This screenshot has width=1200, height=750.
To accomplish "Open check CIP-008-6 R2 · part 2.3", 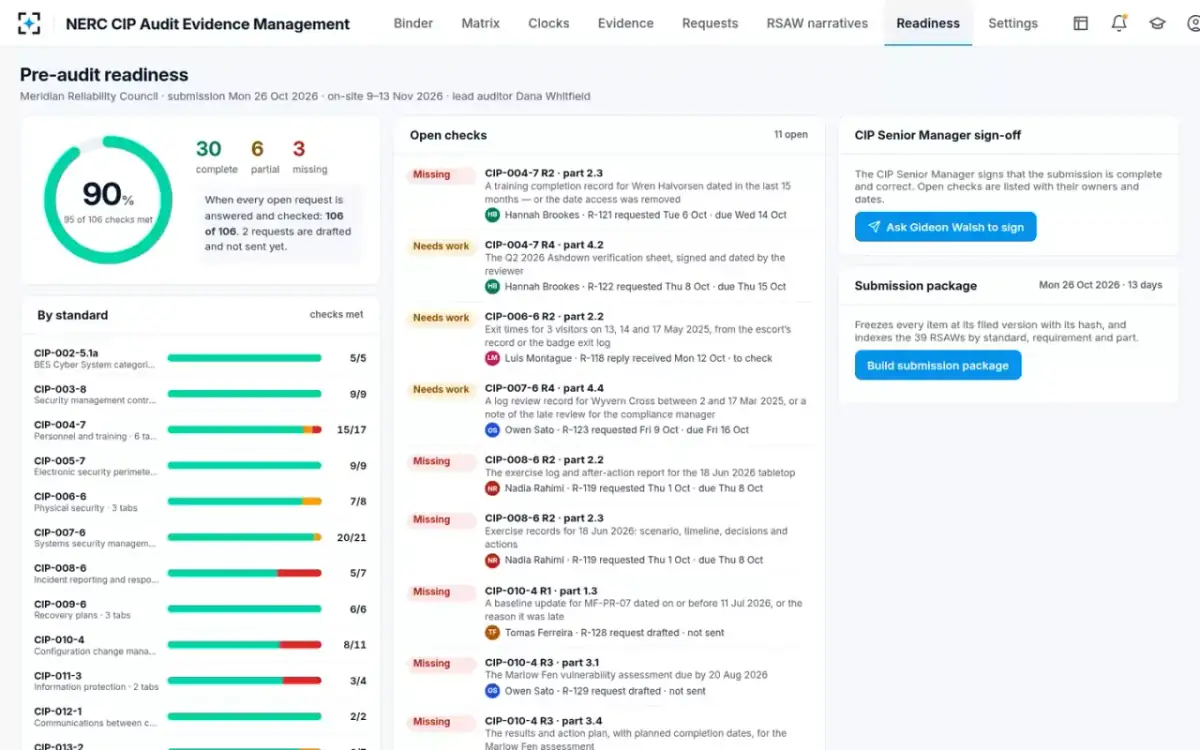I will click(x=544, y=518).
